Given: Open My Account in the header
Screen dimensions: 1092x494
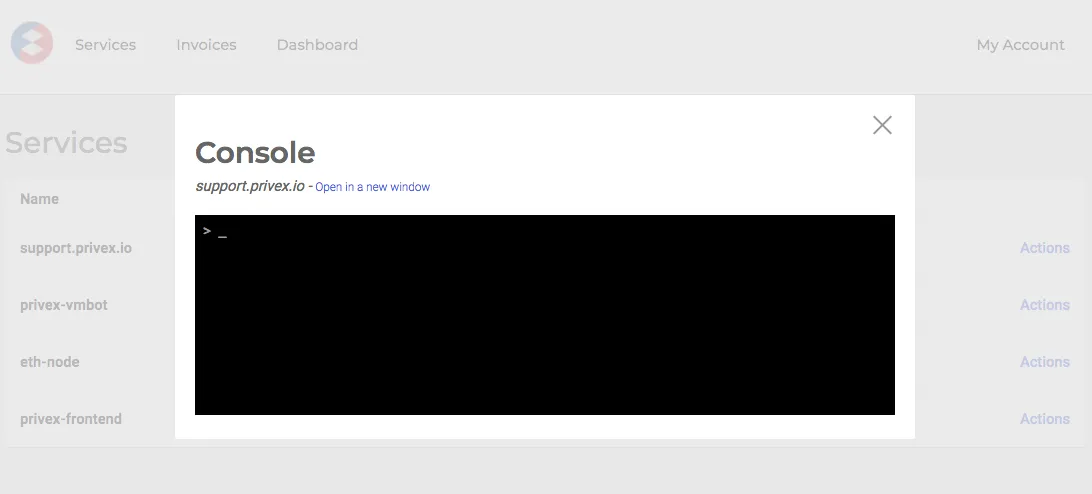Looking at the screenshot, I should click(1020, 45).
